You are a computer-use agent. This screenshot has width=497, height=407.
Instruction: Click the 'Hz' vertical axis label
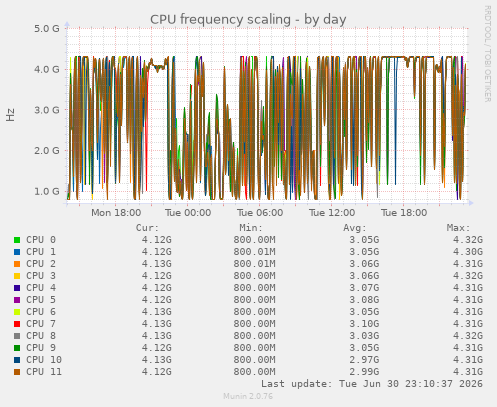tap(10, 115)
